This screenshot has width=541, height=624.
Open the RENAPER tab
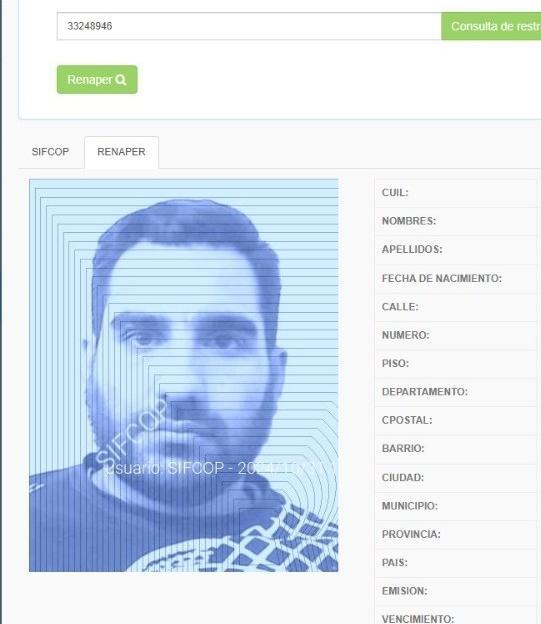(121, 152)
